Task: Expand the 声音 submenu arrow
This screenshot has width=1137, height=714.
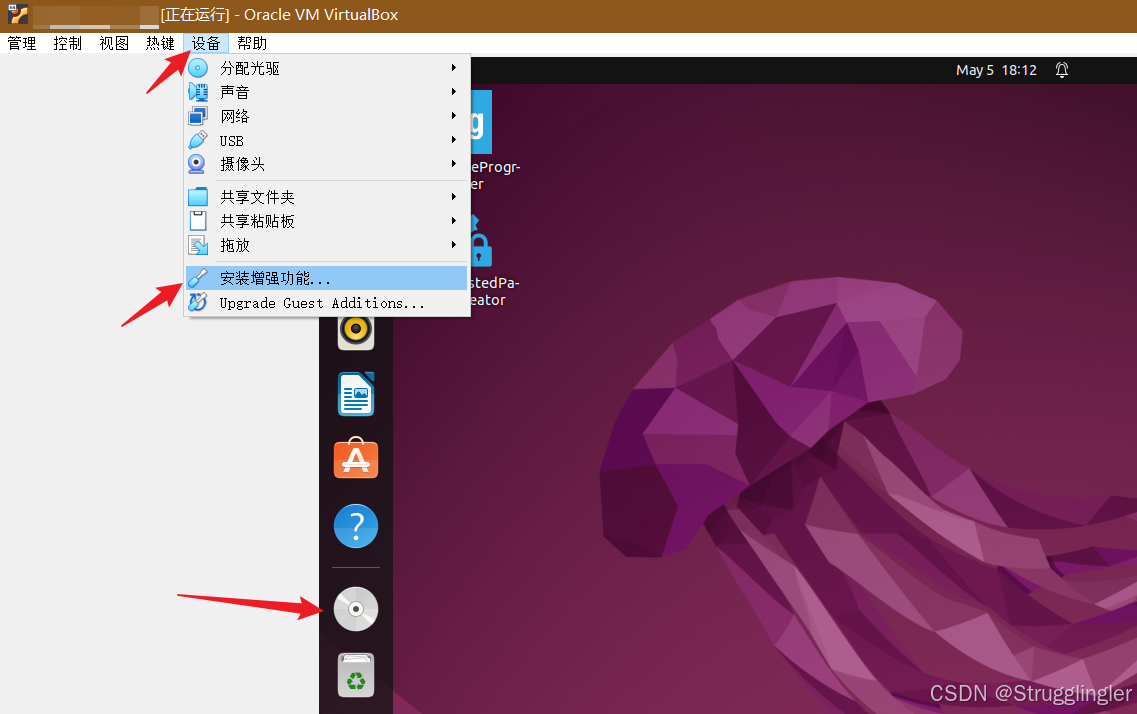Action: [x=454, y=91]
